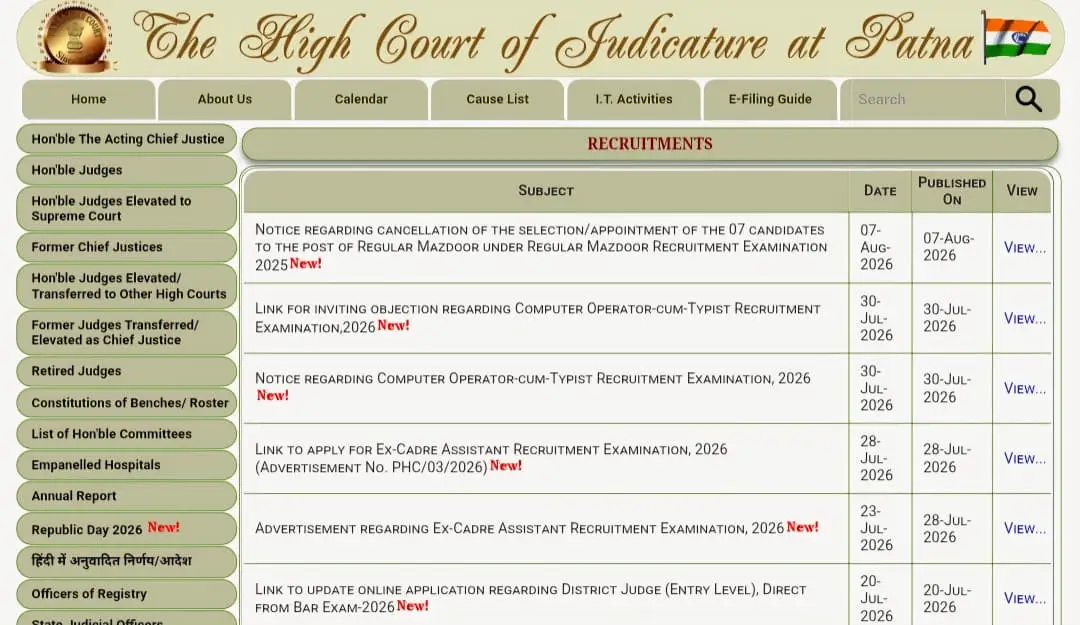Open Judges Transferred to Other High Courts
This screenshot has height=625, width=1080.
click(127, 285)
